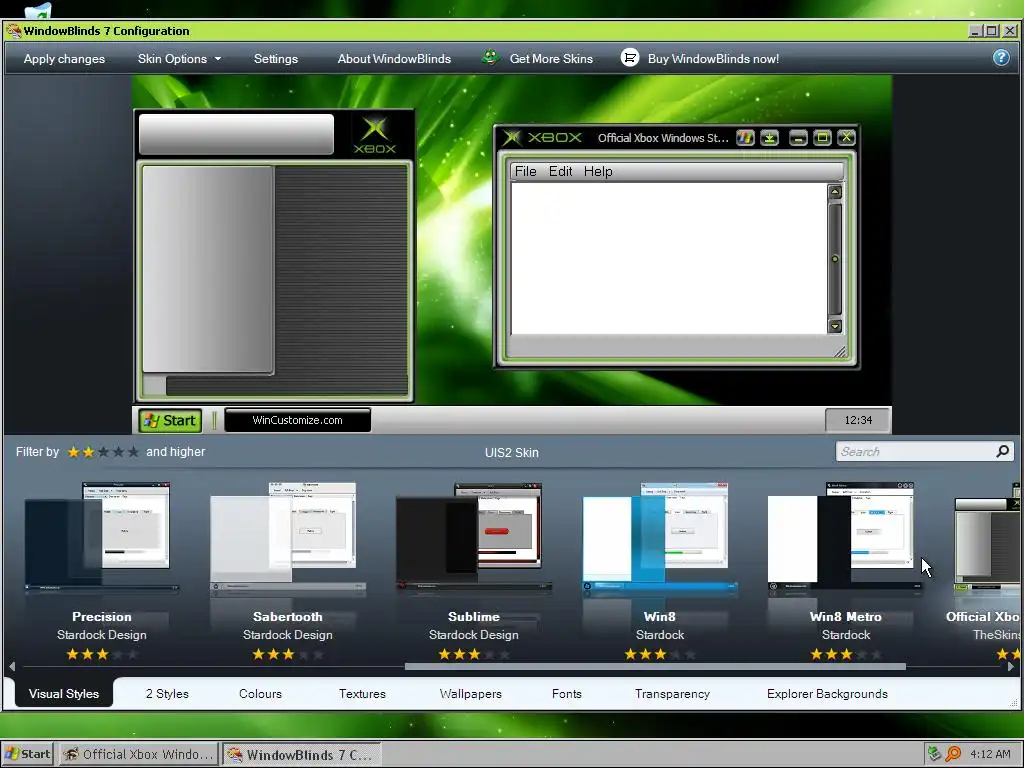Click the Buy WindowBlinds now! link

[713, 59]
